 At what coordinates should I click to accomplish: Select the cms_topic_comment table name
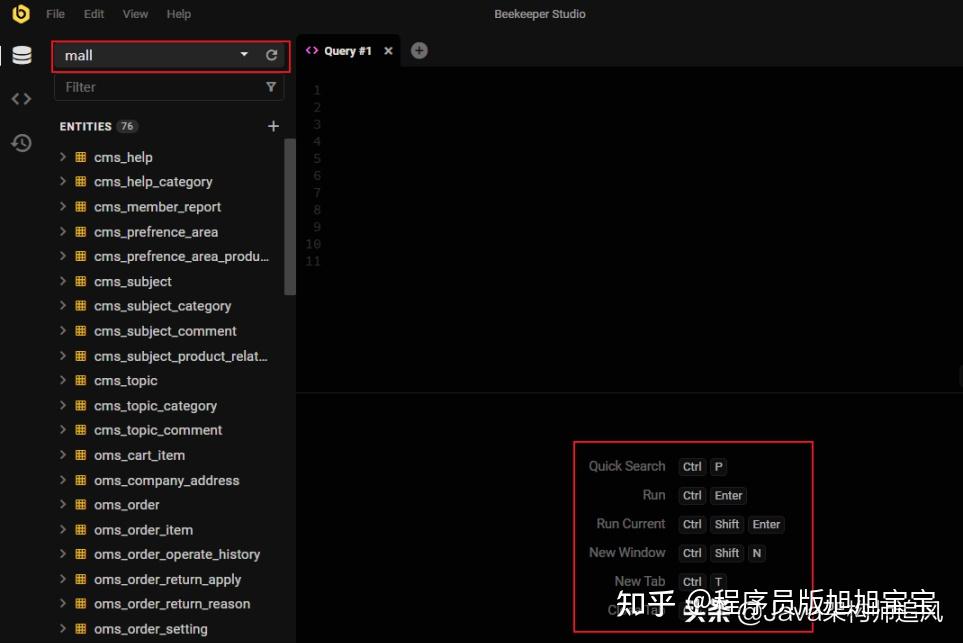[x=158, y=431]
